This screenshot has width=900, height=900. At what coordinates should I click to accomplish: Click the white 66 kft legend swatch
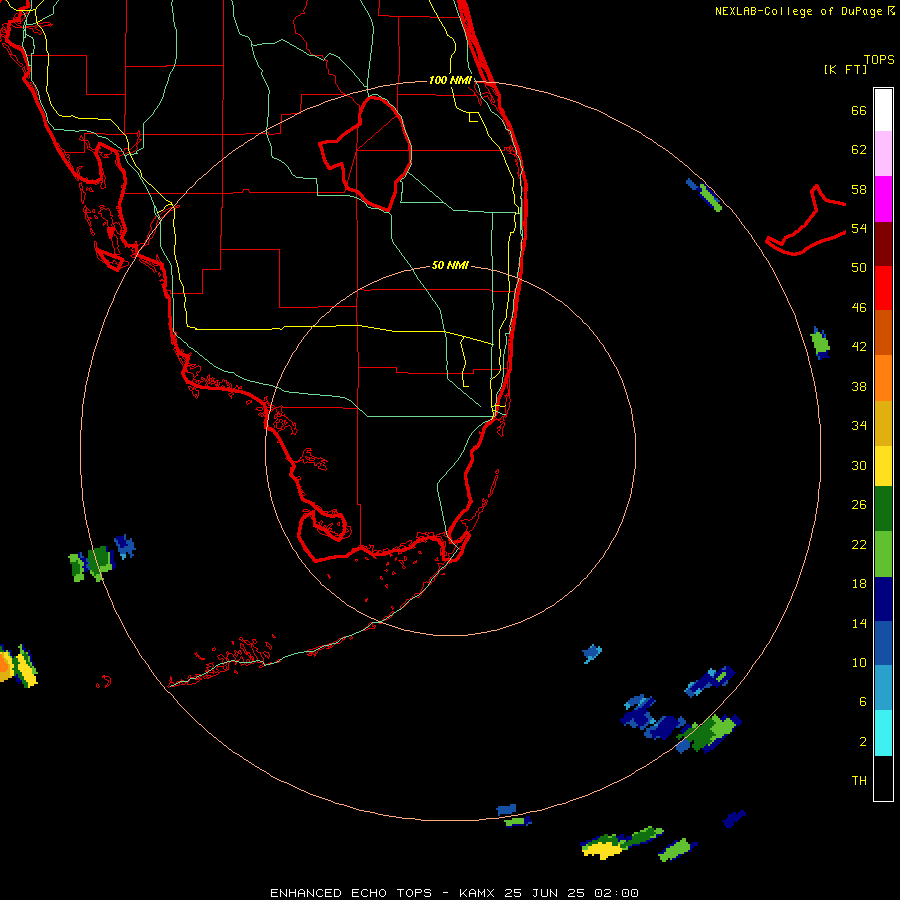click(x=883, y=110)
